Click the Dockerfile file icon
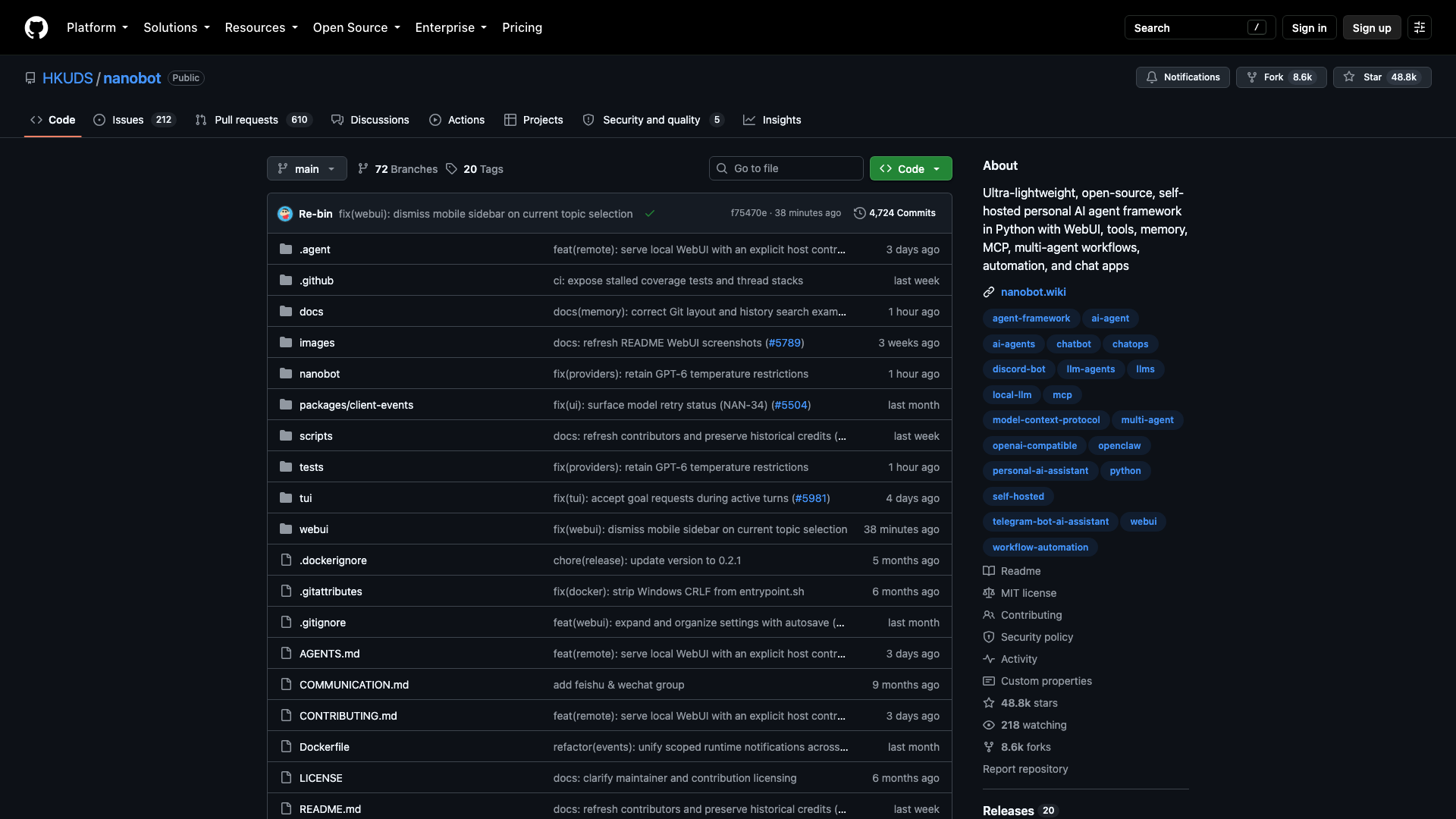 pos(286,746)
